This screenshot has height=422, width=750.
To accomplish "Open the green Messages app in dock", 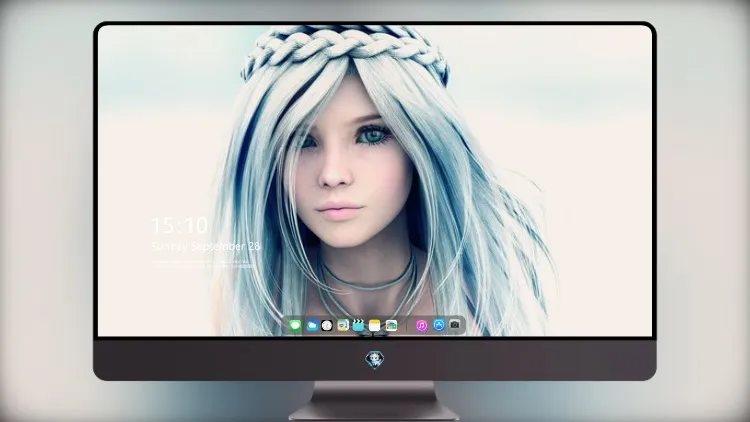I will click(296, 325).
